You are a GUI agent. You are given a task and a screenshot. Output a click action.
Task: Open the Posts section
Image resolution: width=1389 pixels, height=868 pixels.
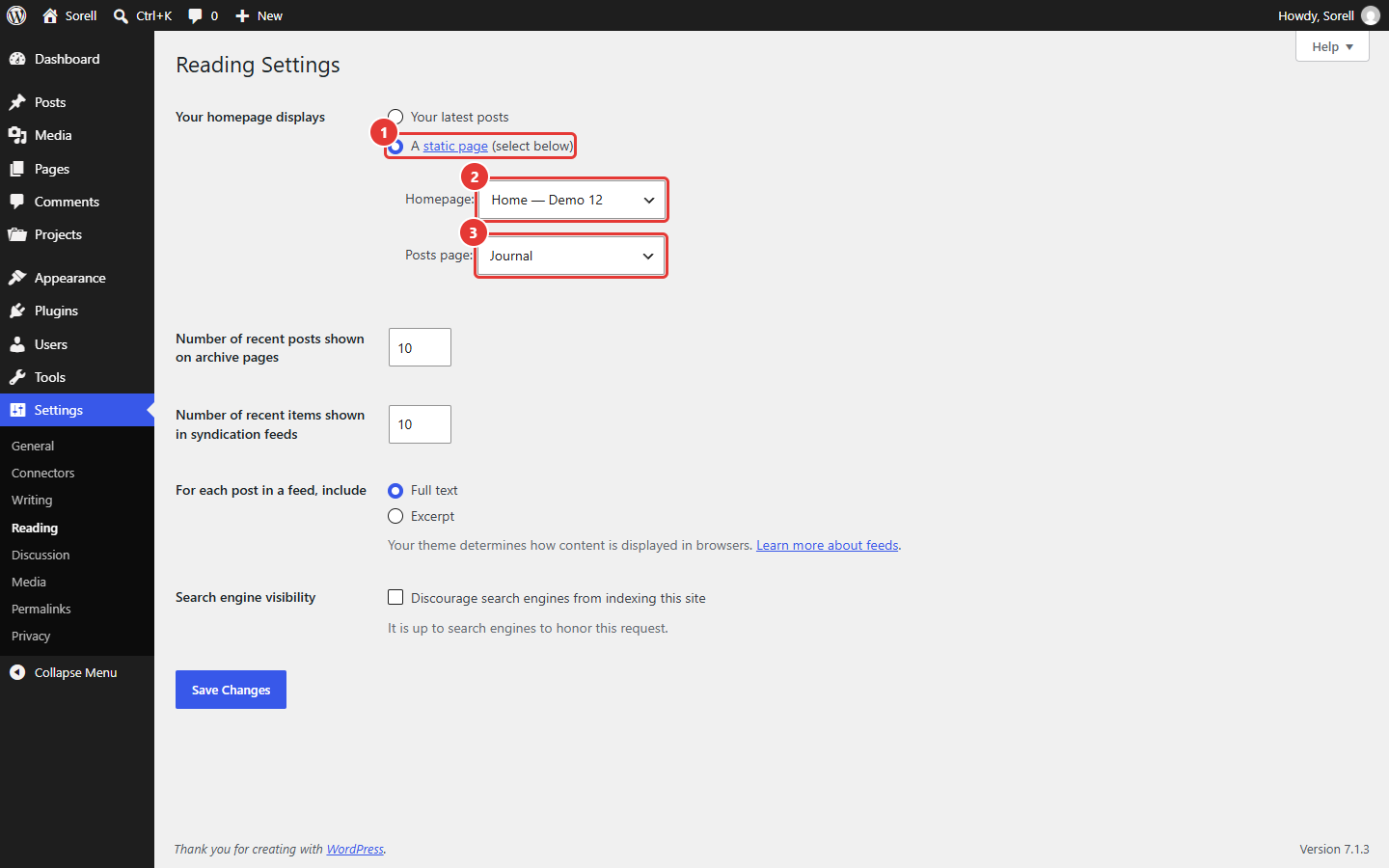pyautogui.click(x=77, y=102)
